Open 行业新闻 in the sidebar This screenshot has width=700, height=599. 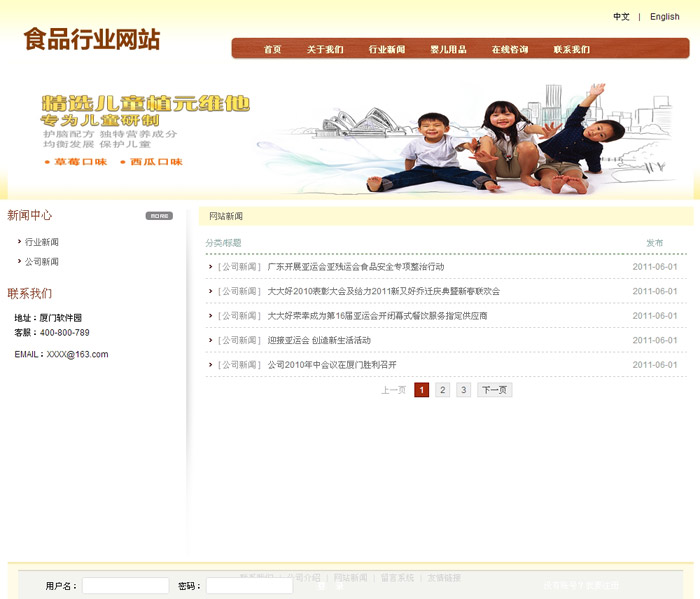(42, 242)
